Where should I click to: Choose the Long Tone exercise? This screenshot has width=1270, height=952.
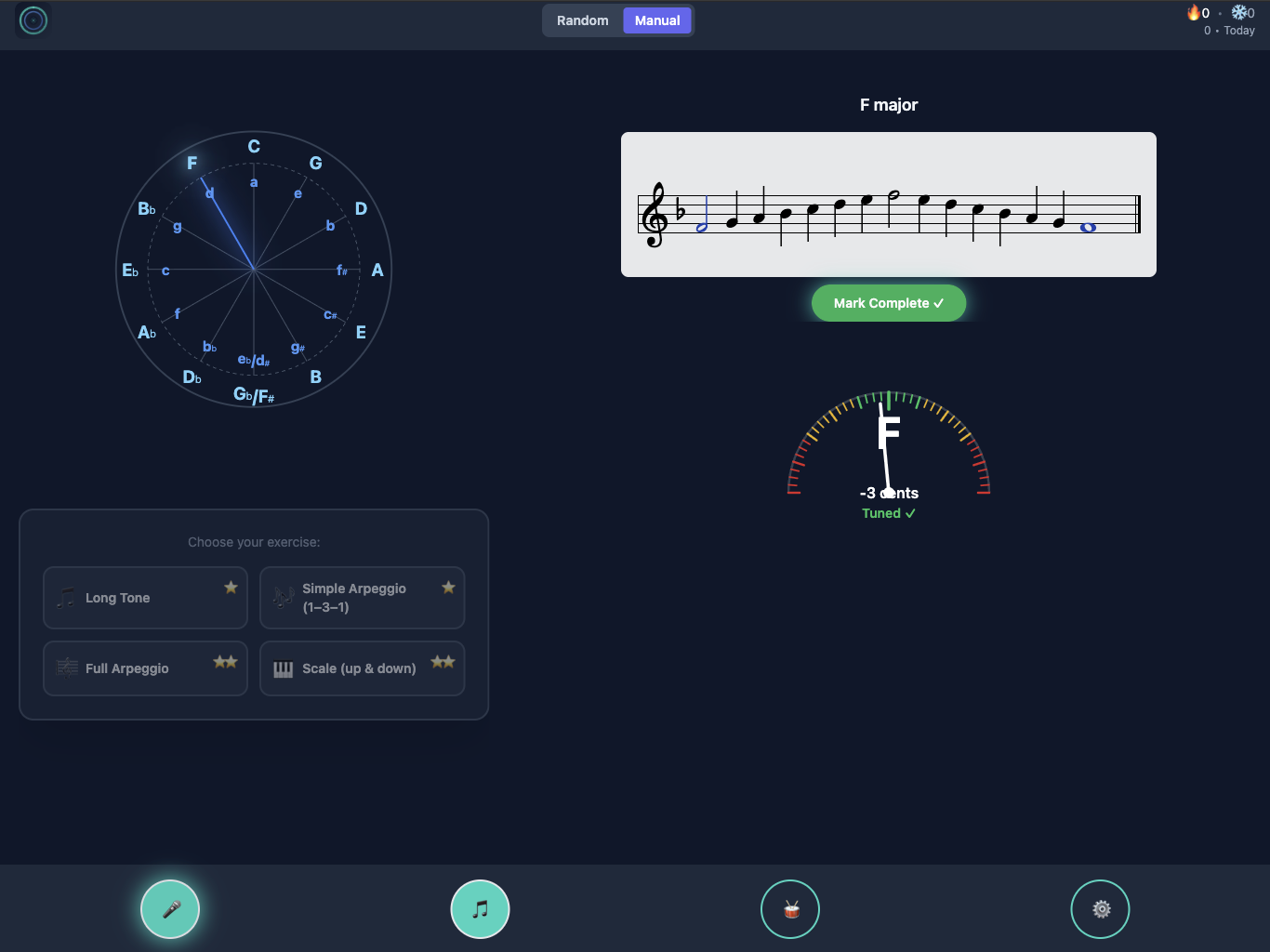(145, 598)
